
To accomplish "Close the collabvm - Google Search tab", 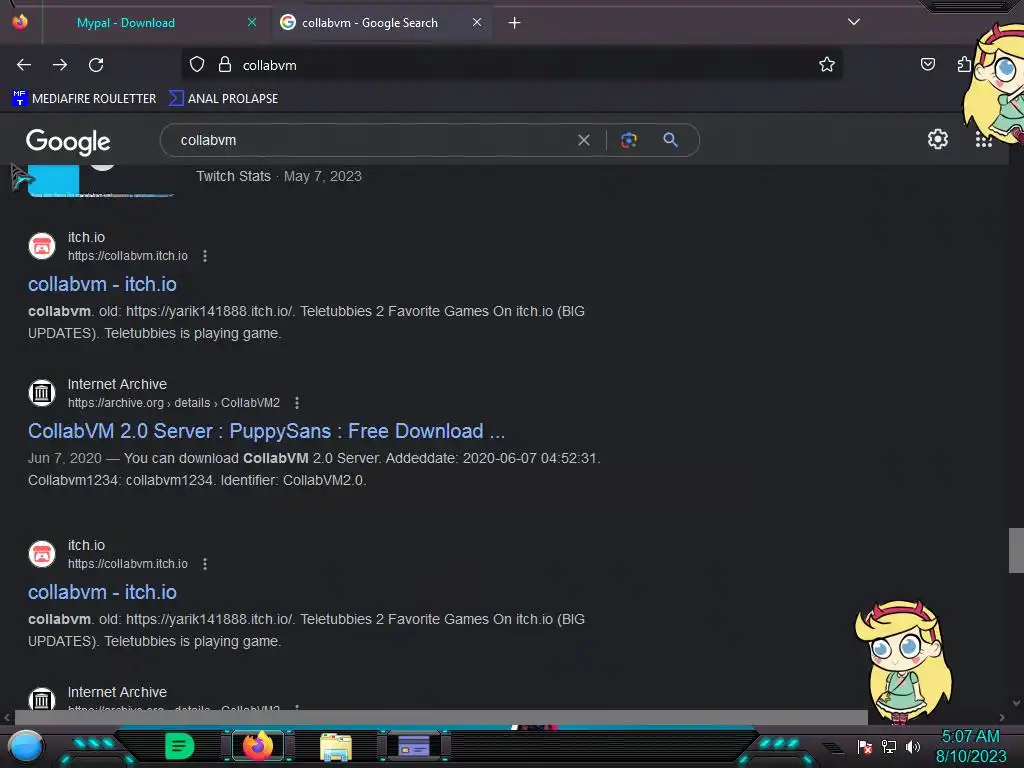I will [477, 22].
